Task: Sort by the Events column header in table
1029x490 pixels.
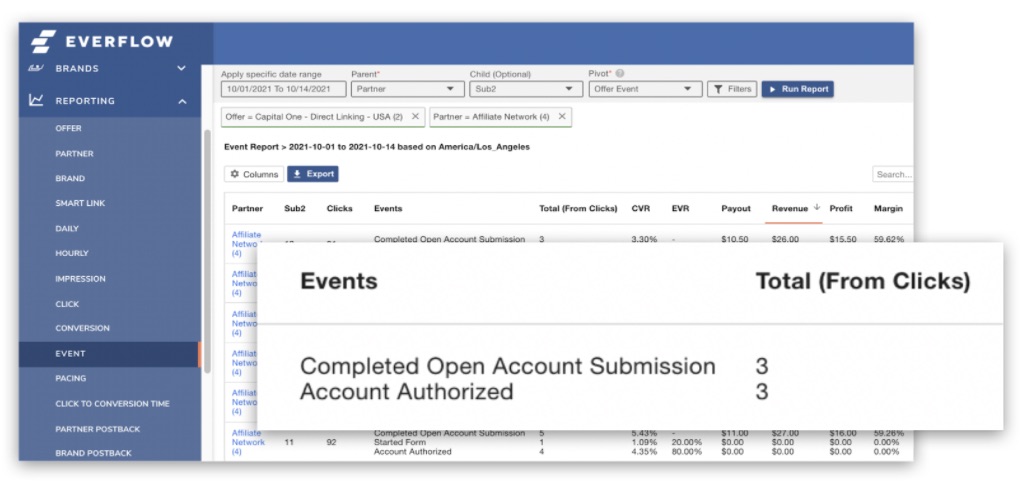Action: point(388,209)
